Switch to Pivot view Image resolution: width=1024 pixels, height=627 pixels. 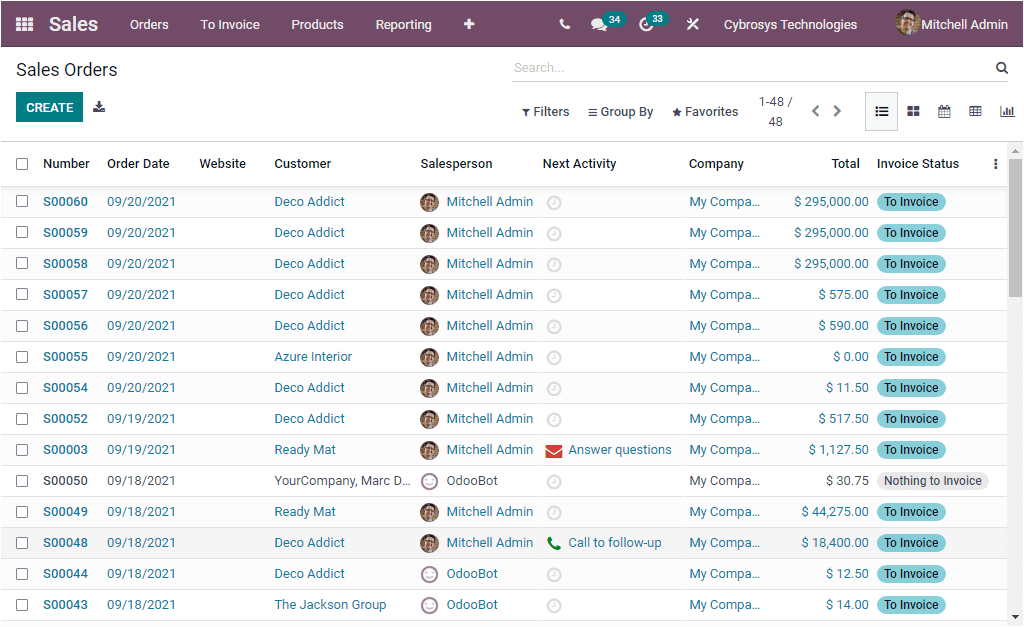click(x=975, y=111)
